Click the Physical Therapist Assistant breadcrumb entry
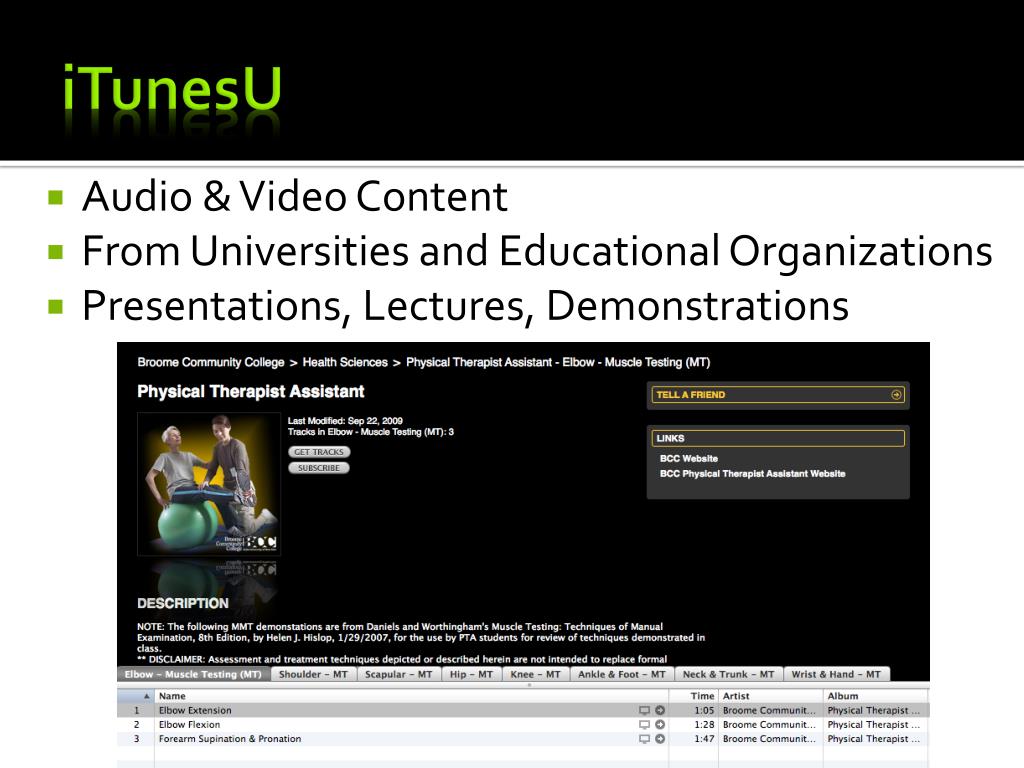The width and height of the screenshot is (1024, 768). [x=558, y=362]
